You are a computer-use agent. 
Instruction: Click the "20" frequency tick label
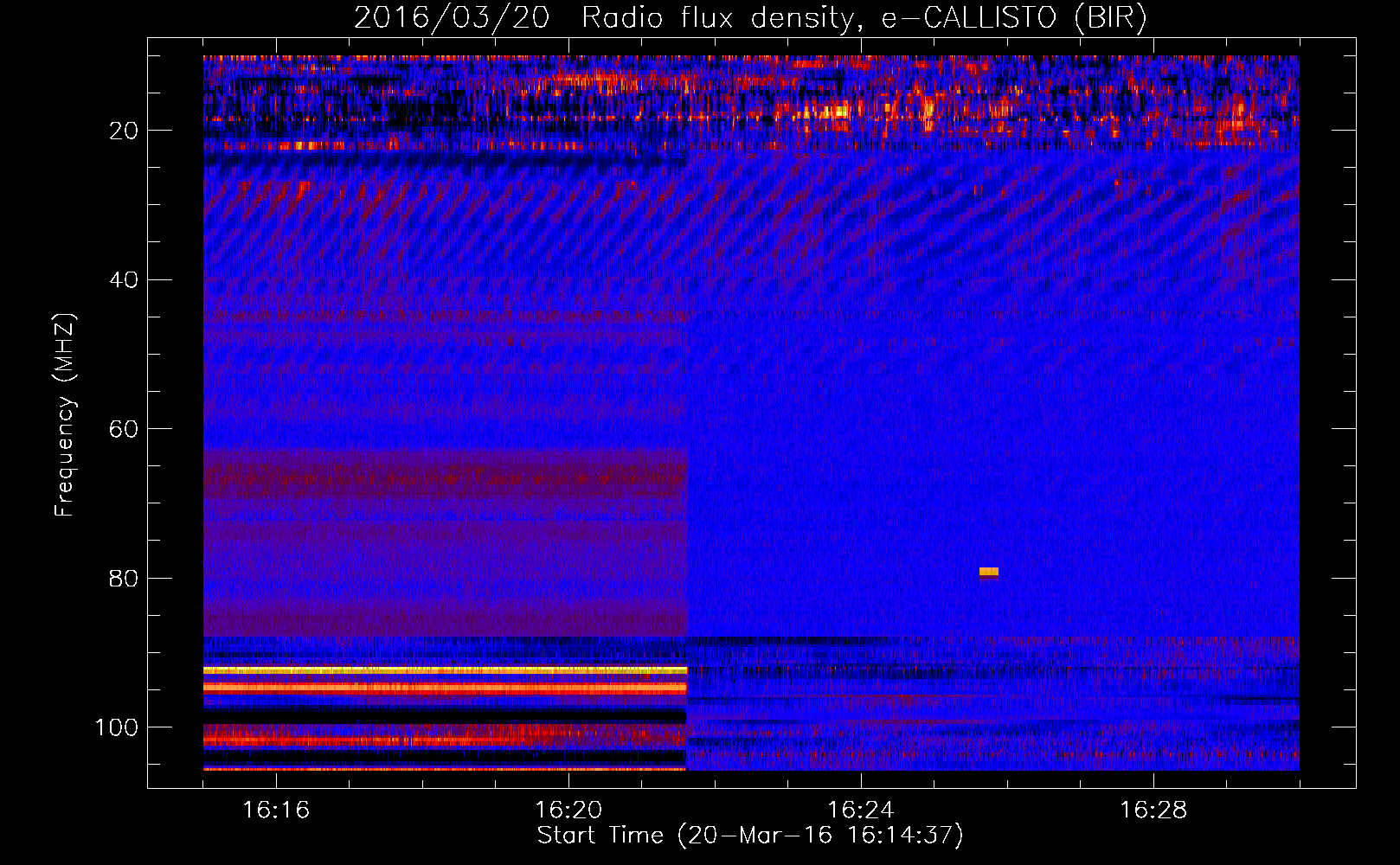coord(124,131)
